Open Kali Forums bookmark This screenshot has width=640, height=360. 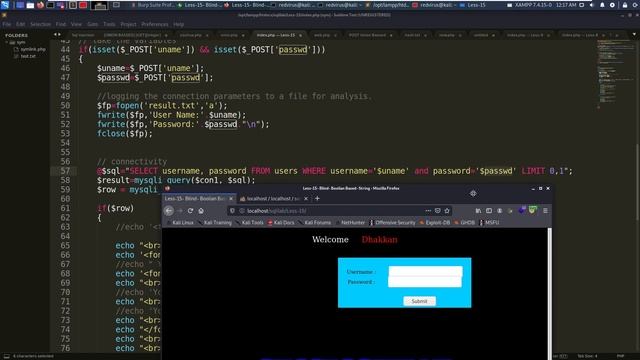(315, 222)
